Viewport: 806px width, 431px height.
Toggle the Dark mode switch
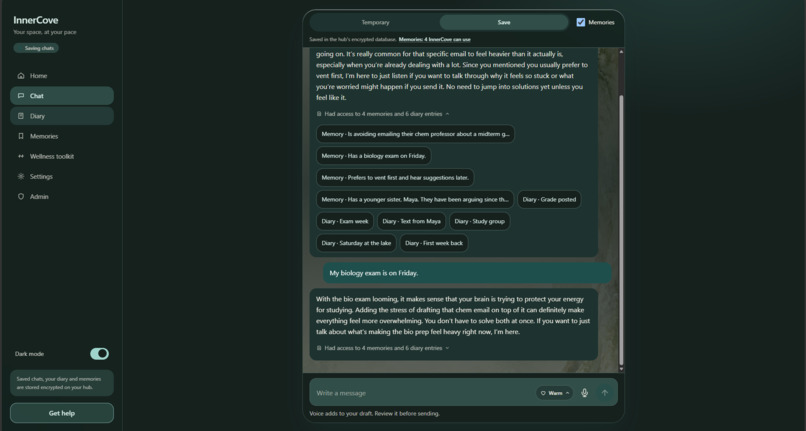99,354
